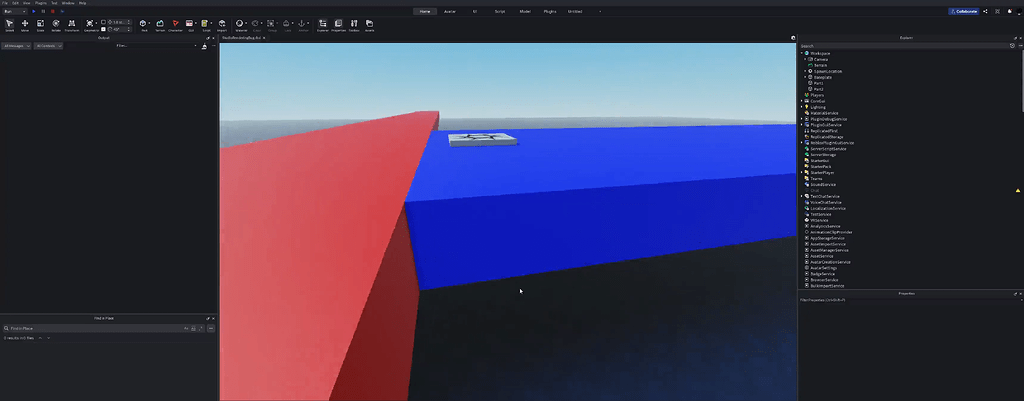
Task: Choose the Select tool in the toolbar
Action: 10,25
